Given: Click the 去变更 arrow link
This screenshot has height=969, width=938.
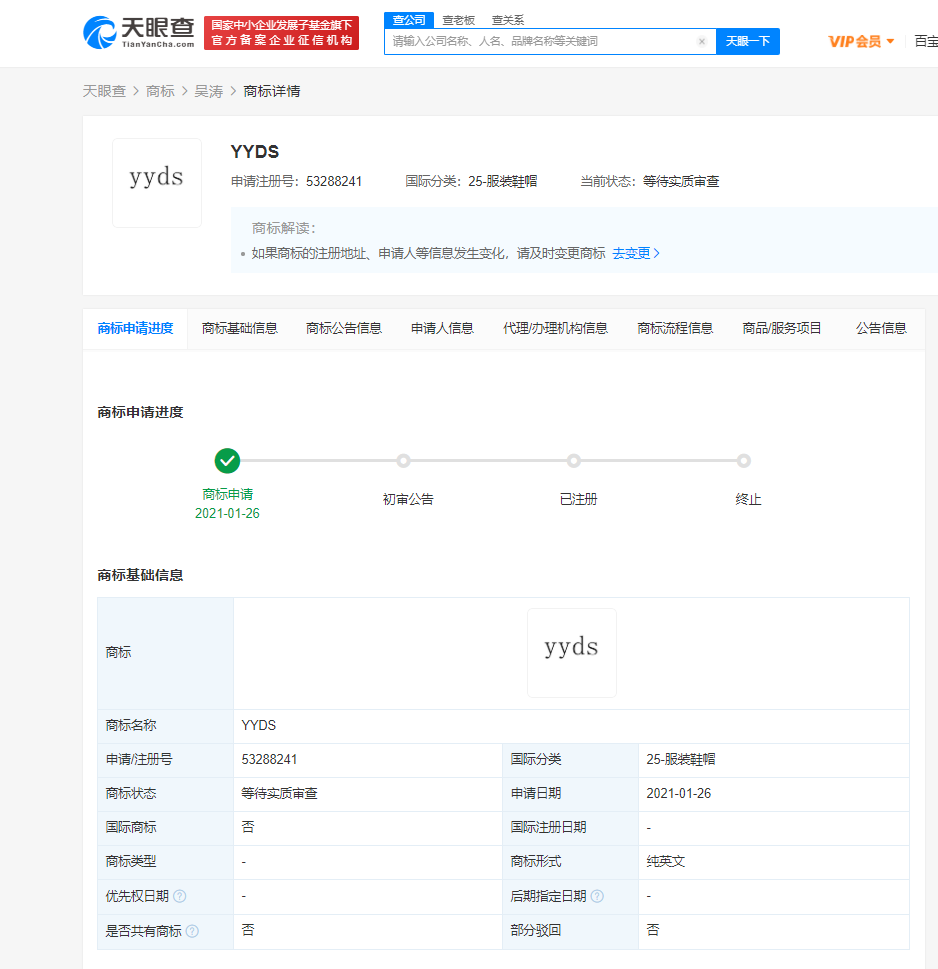Looking at the screenshot, I should (636, 254).
